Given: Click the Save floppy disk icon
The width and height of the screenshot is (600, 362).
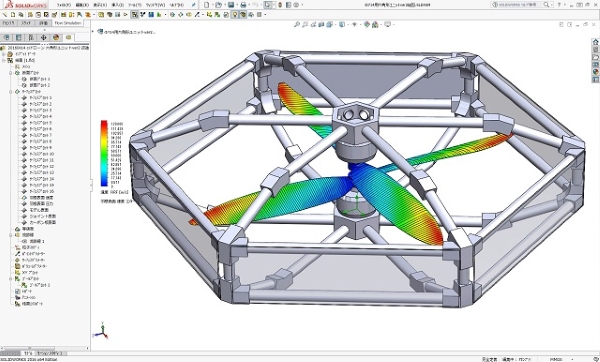Looking at the screenshot, I should (231, 5).
